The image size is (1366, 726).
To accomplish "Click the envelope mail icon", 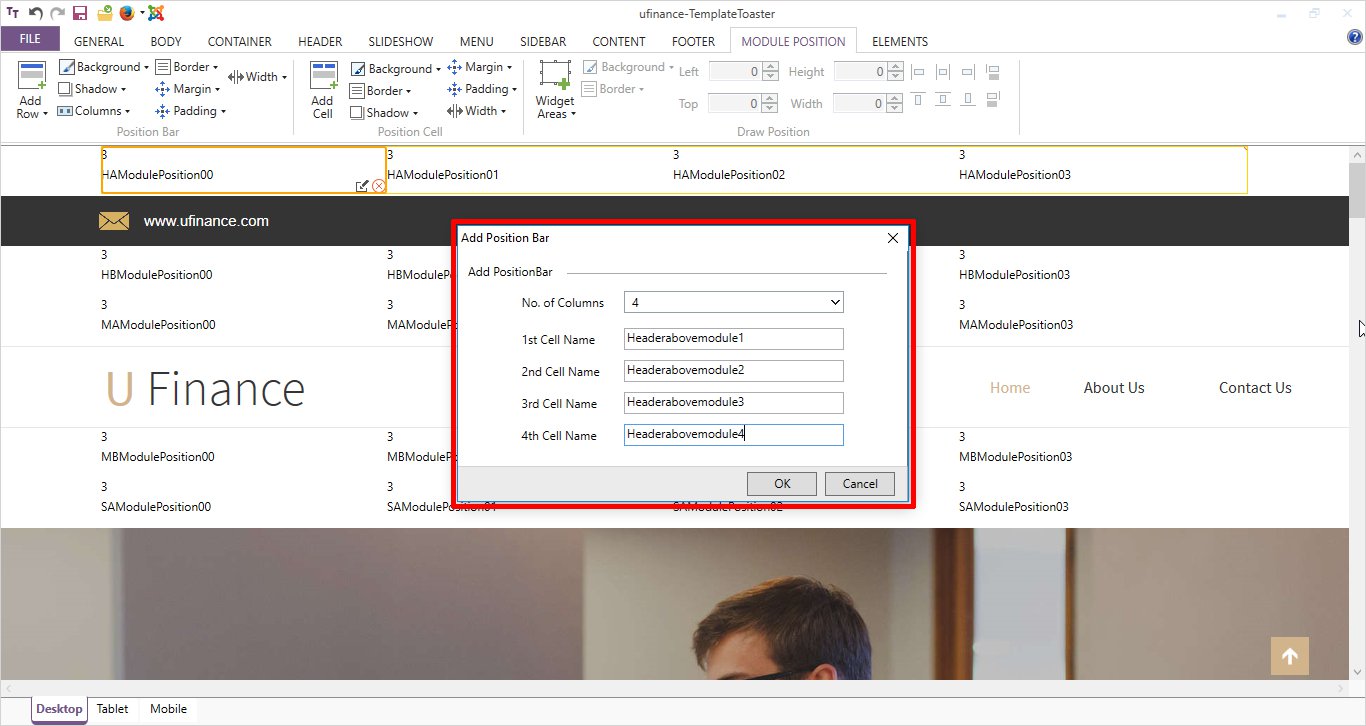I will tap(114, 221).
